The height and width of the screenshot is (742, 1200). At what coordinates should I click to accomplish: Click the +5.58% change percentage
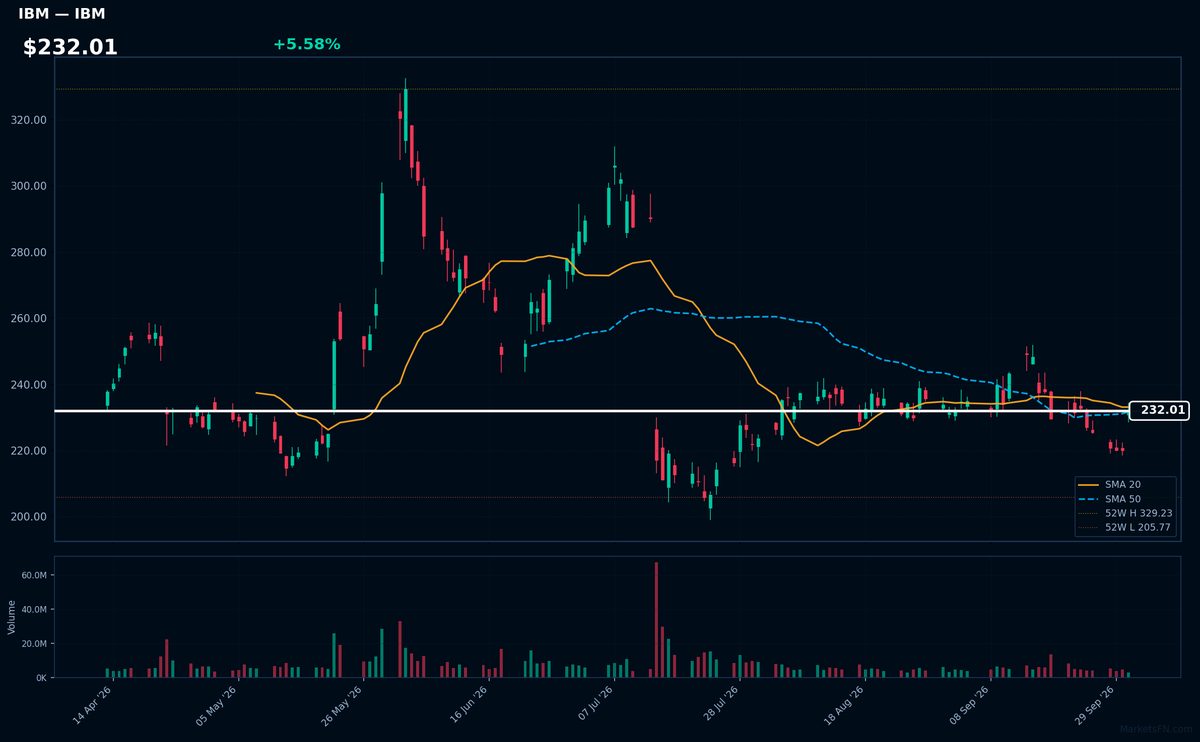307,44
